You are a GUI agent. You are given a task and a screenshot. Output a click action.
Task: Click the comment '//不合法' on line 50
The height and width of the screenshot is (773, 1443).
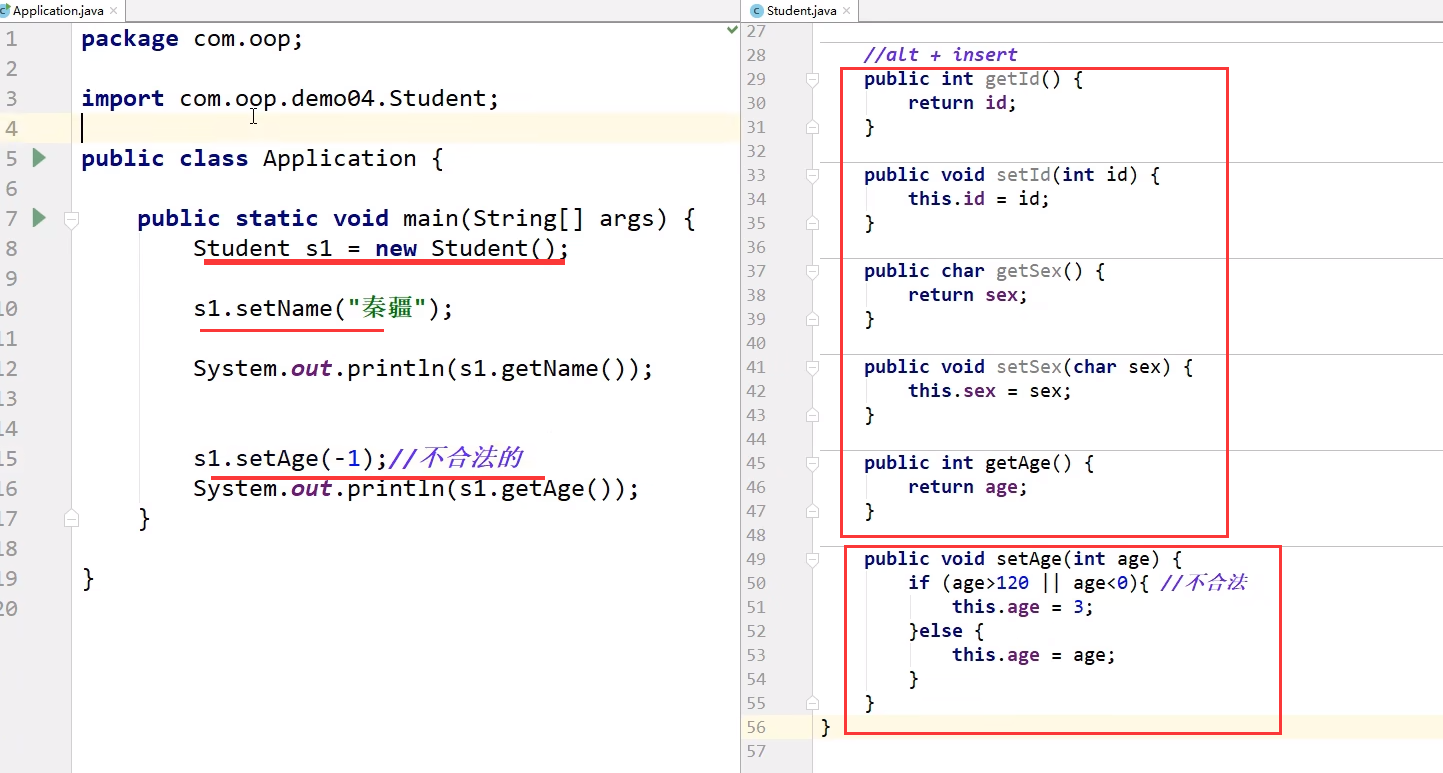(x=1204, y=583)
